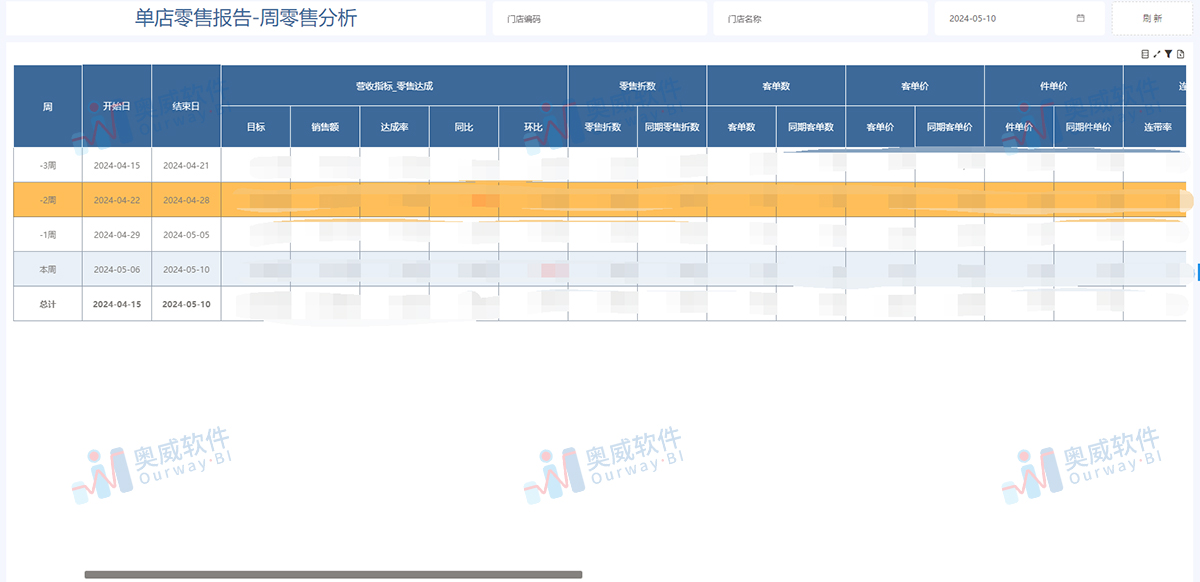Click the 同期件单价 column header
This screenshot has height=582, width=1200.
(x=1088, y=127)
